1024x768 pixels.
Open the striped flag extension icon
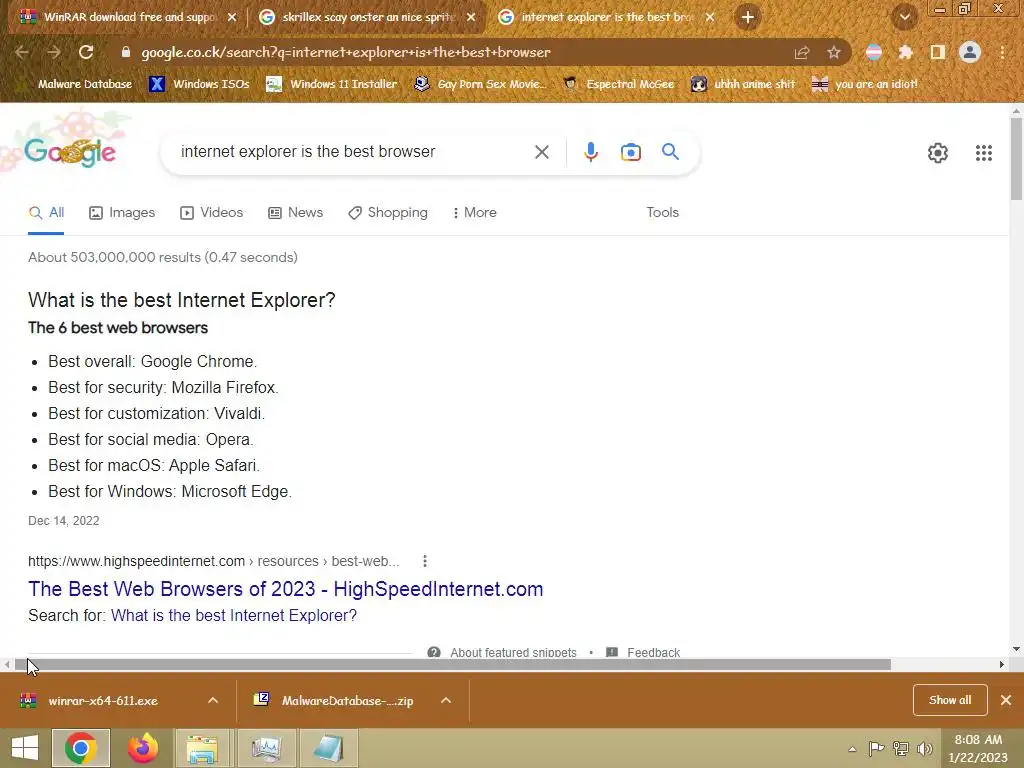[873, 52]
